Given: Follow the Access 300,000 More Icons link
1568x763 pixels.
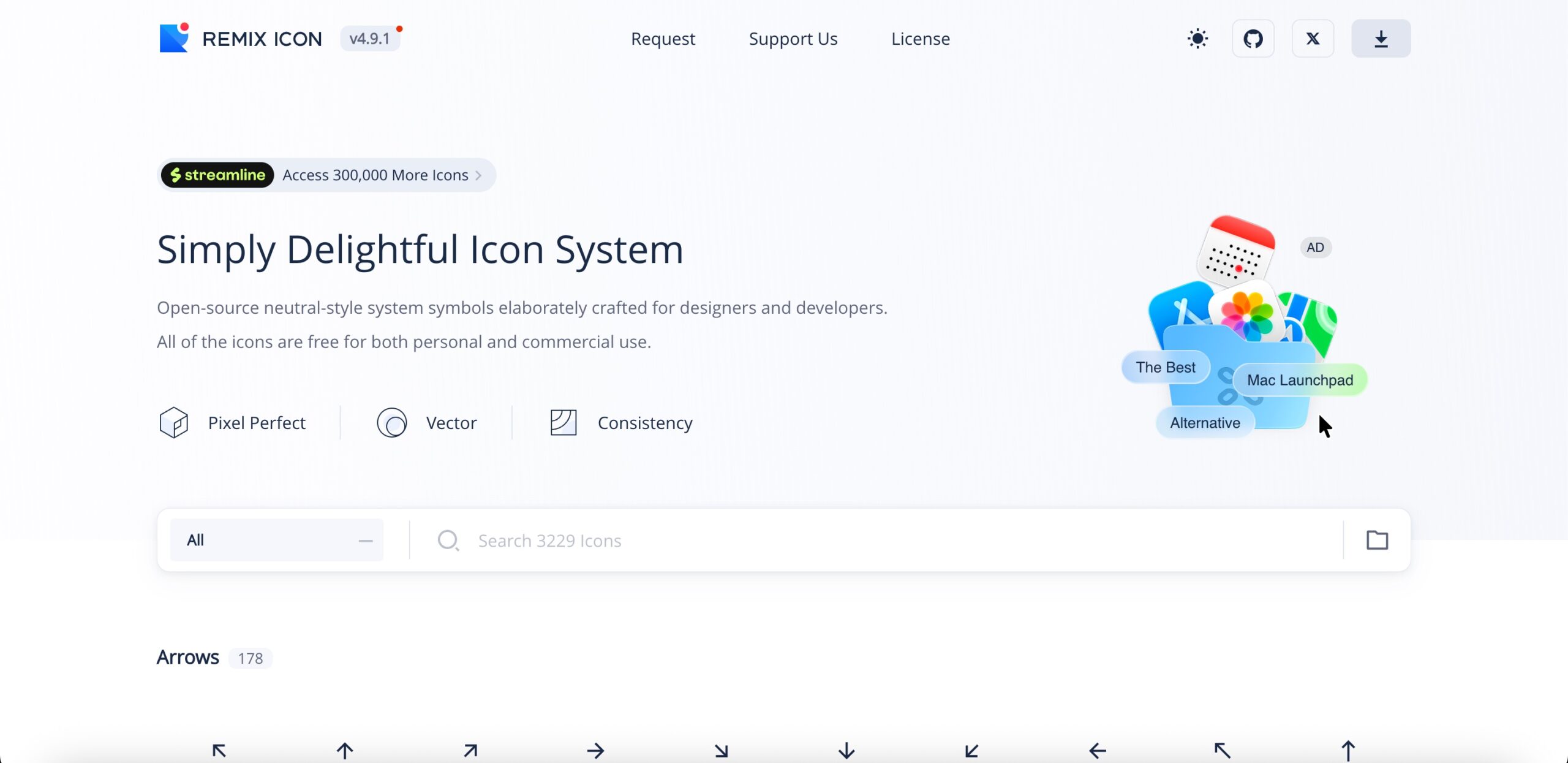Looking at the screenshot, I should [x=375, y=175].
